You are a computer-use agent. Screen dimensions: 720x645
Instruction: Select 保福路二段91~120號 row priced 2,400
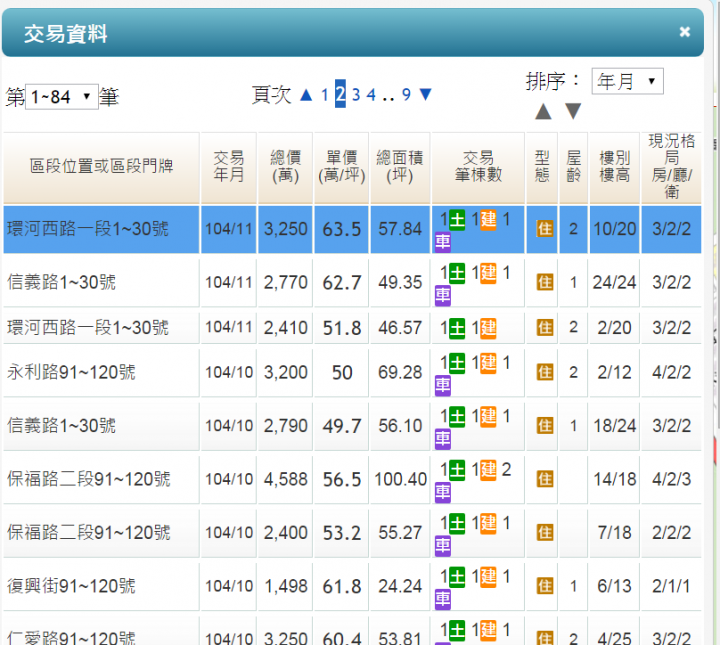[352, 533]
